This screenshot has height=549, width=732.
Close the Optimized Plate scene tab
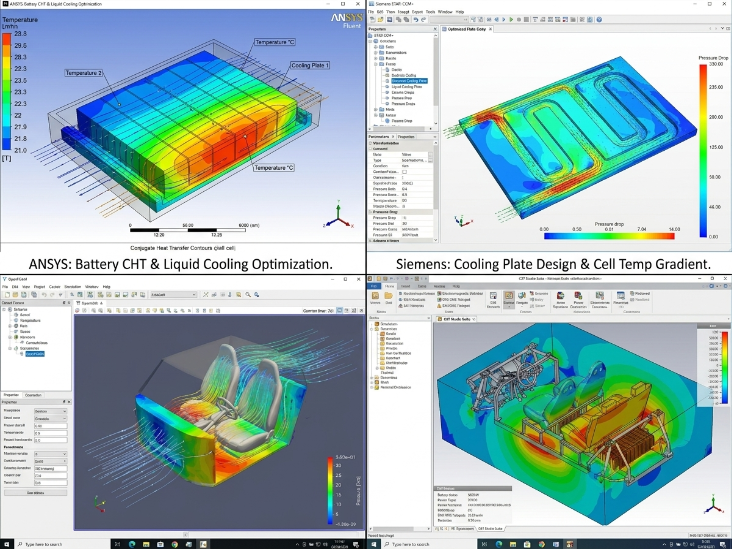[x=491, y=29]
